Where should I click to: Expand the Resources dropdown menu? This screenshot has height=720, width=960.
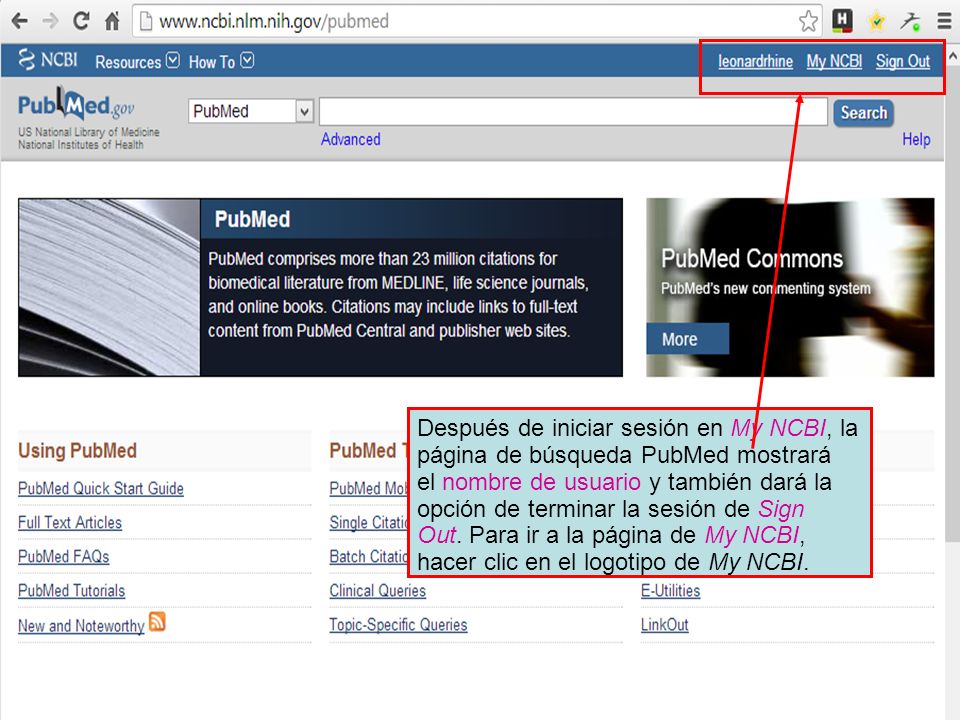pos(137,62)
